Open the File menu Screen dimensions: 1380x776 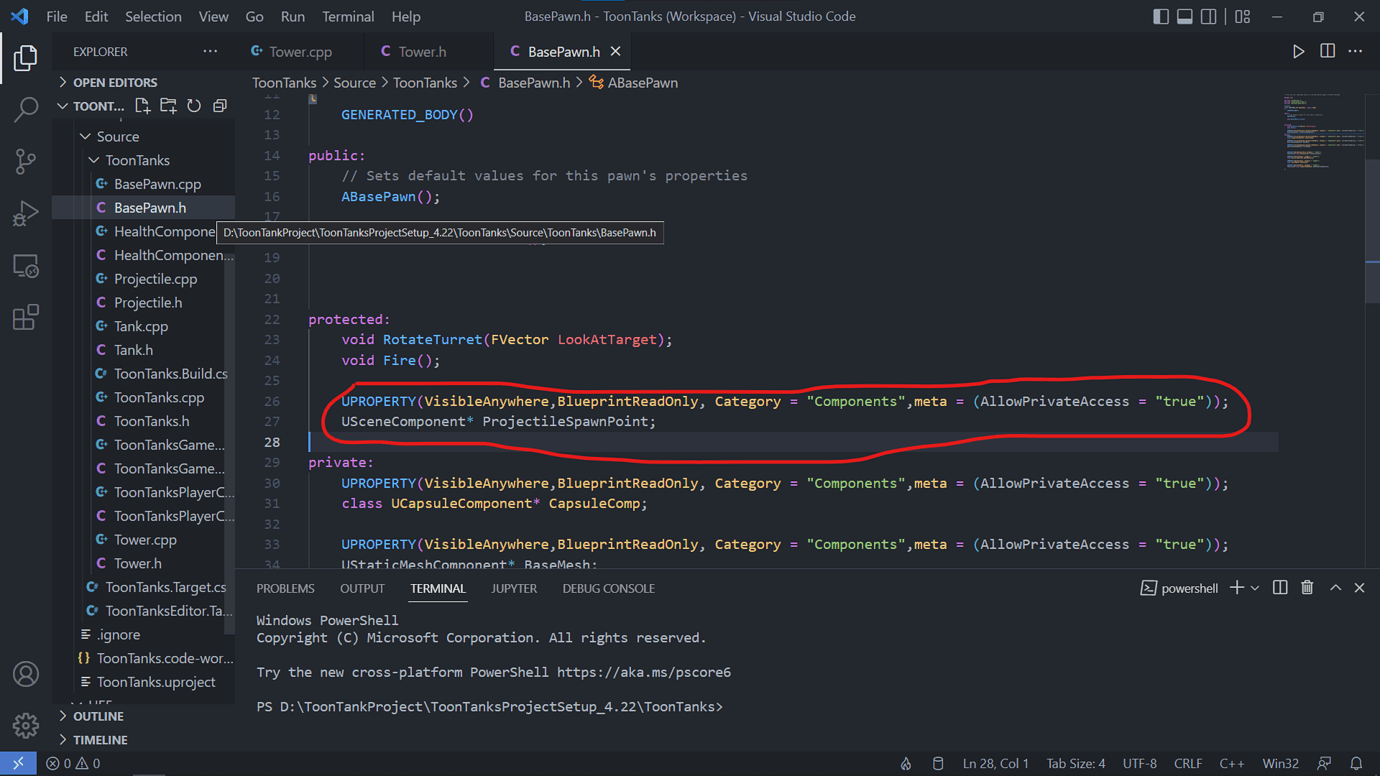57,16
